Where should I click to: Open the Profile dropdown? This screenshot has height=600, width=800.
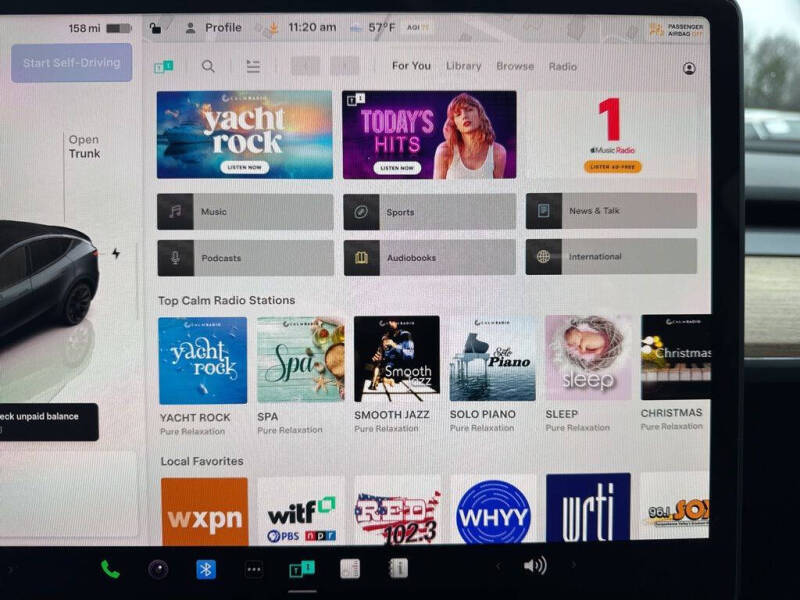coord(214,28)
